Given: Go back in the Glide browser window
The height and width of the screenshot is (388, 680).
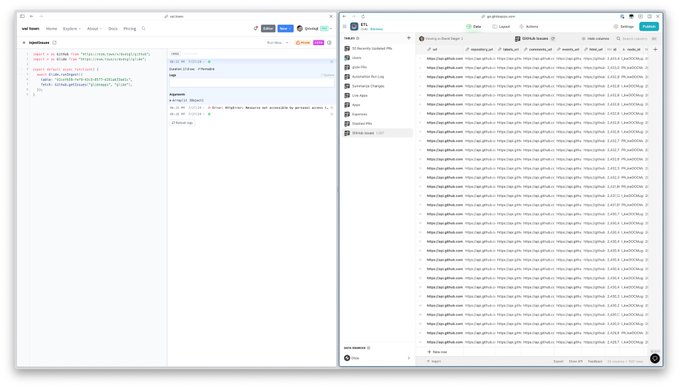Looking at the screenshot, I should click(x=344, y=16).
